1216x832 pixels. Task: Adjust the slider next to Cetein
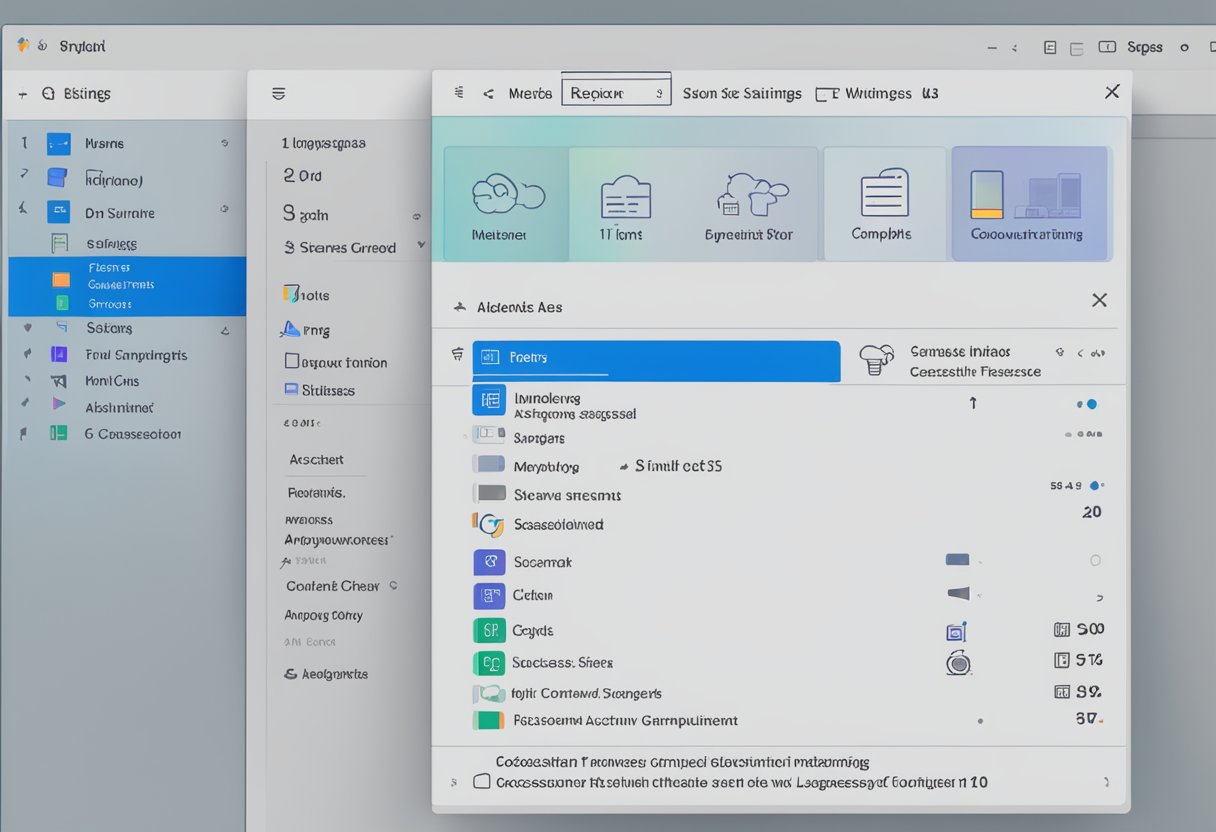pos(958,594)
